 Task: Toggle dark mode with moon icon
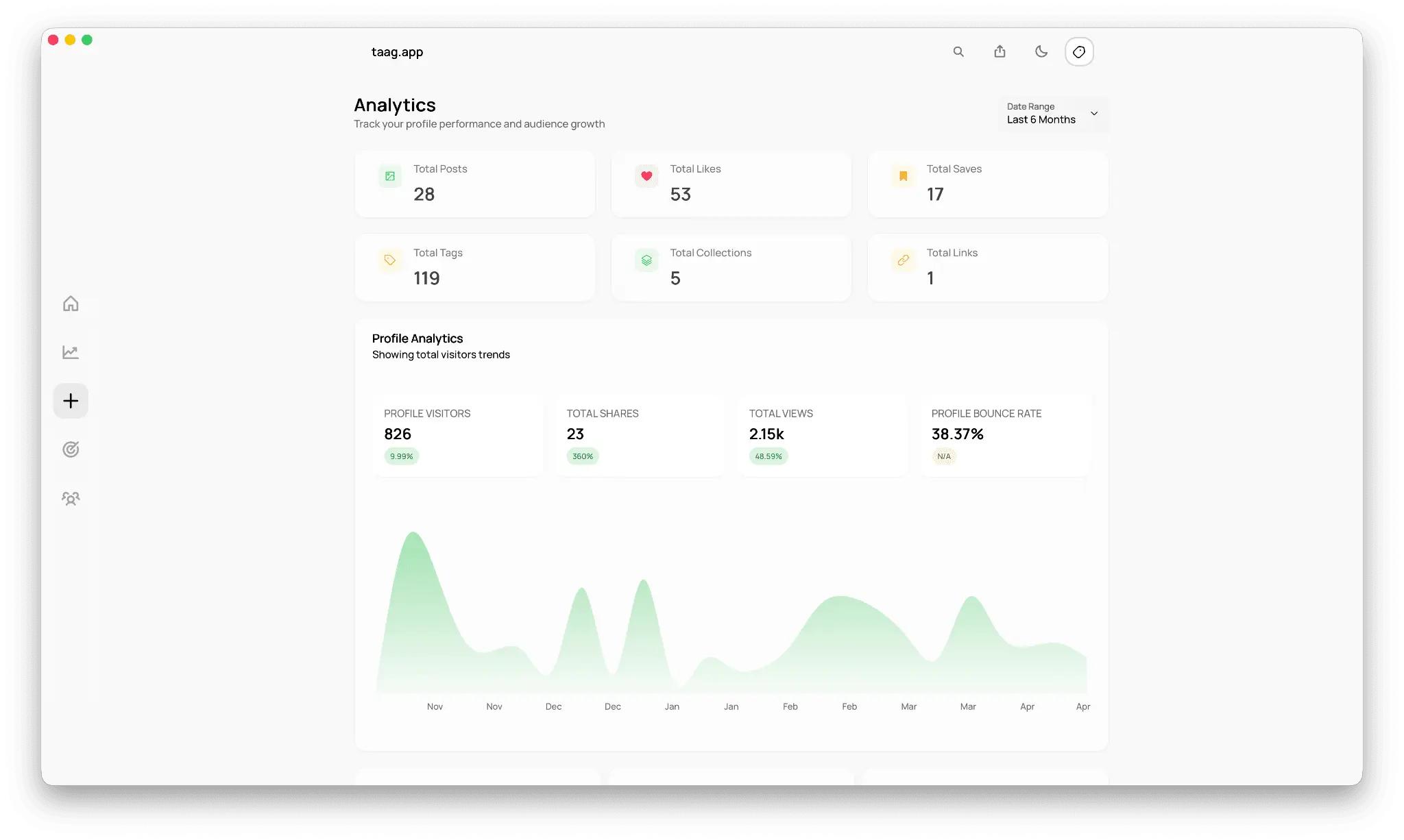pyautogui.click(x=1041, y=51)
